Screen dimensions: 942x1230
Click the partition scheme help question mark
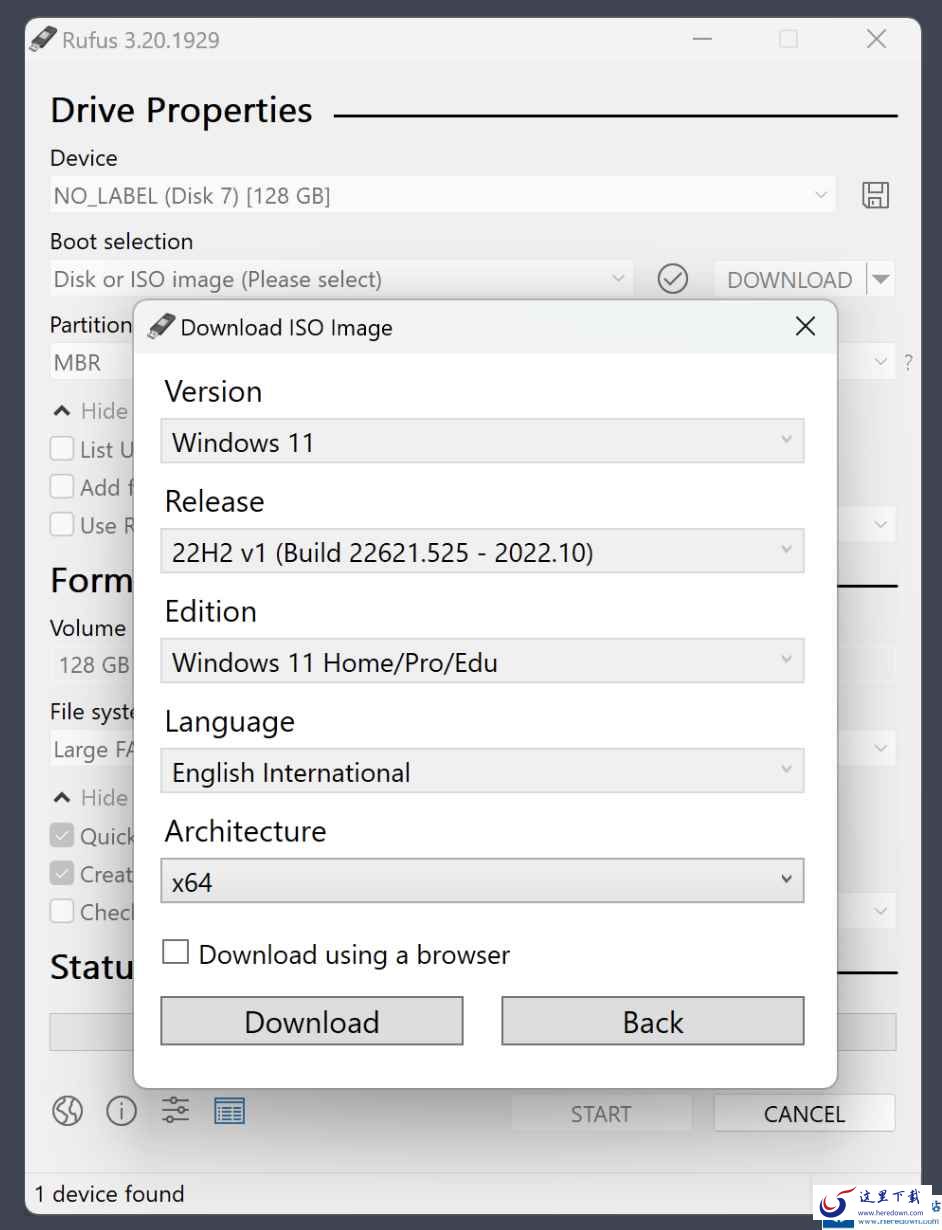[908, 363]
